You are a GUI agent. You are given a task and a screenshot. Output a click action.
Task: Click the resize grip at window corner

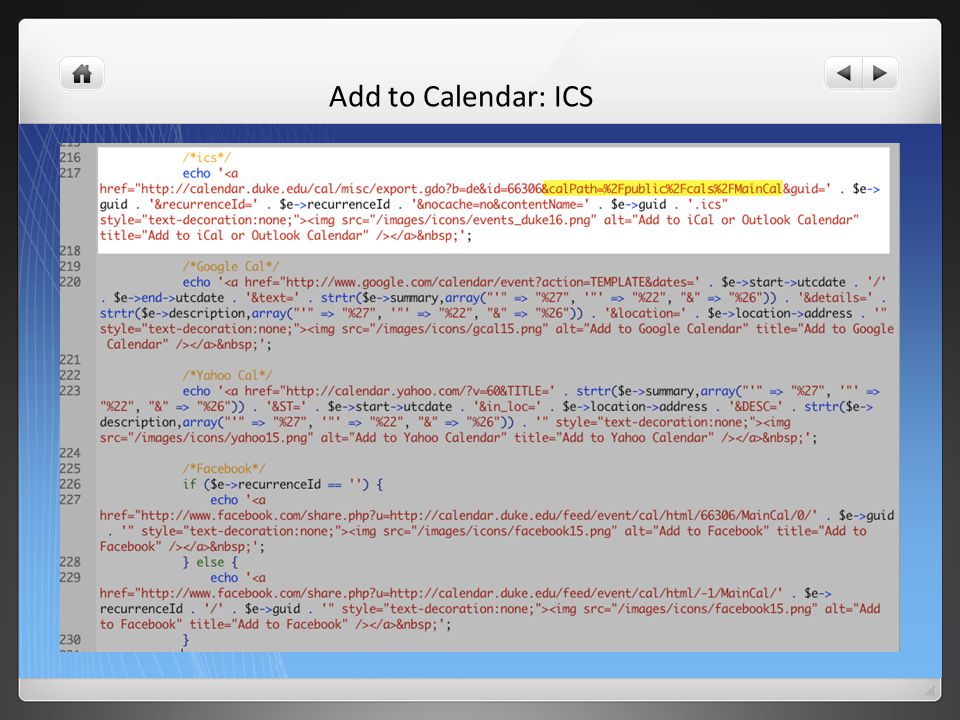click(x=930, y=690)
